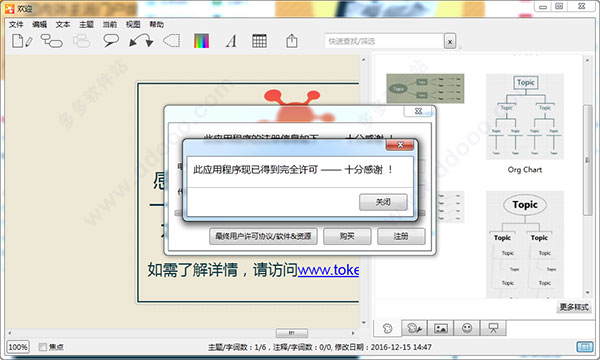The height and width of the screenshot is (360, 600).
Task: Select the Org Chart style thumbnail
Action: click(x=525, y=117)
